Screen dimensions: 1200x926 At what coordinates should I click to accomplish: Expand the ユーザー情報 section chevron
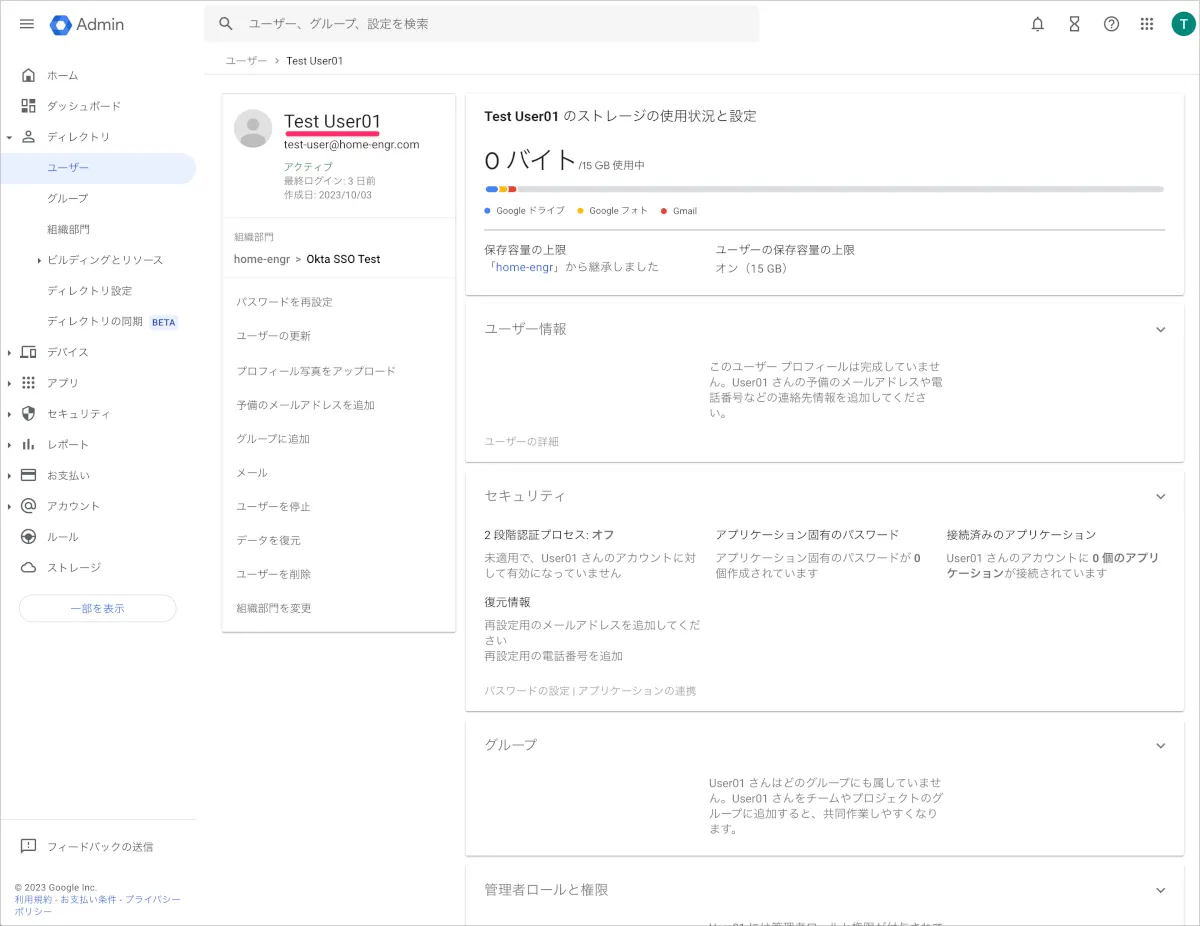pyautogui.click(x=1160, y=329)
